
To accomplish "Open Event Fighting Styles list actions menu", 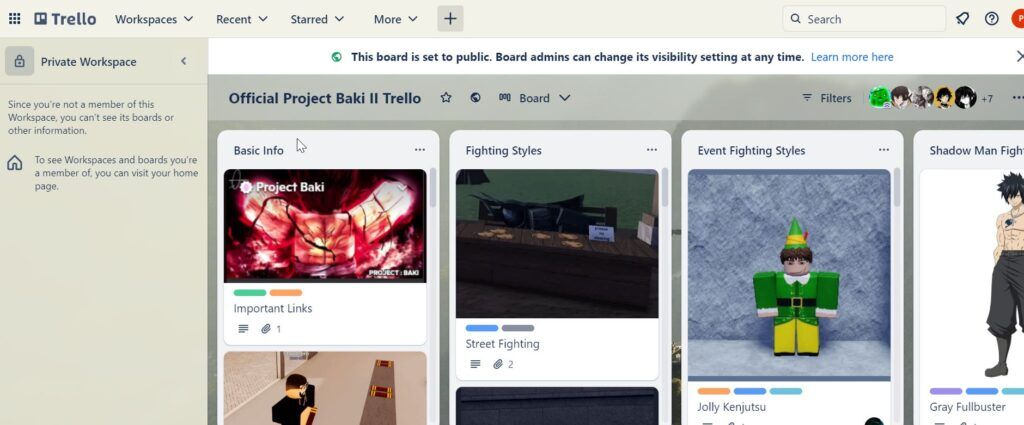I will 884,150.
